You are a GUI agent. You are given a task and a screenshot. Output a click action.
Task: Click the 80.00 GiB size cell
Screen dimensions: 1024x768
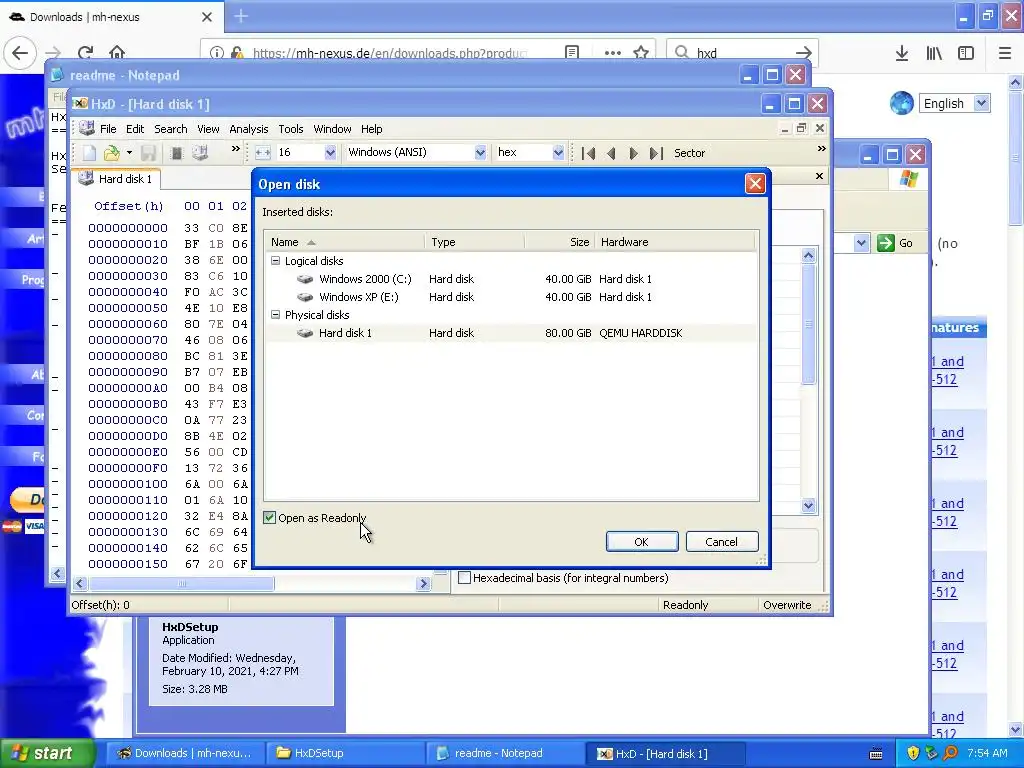[x=568, y=333]
